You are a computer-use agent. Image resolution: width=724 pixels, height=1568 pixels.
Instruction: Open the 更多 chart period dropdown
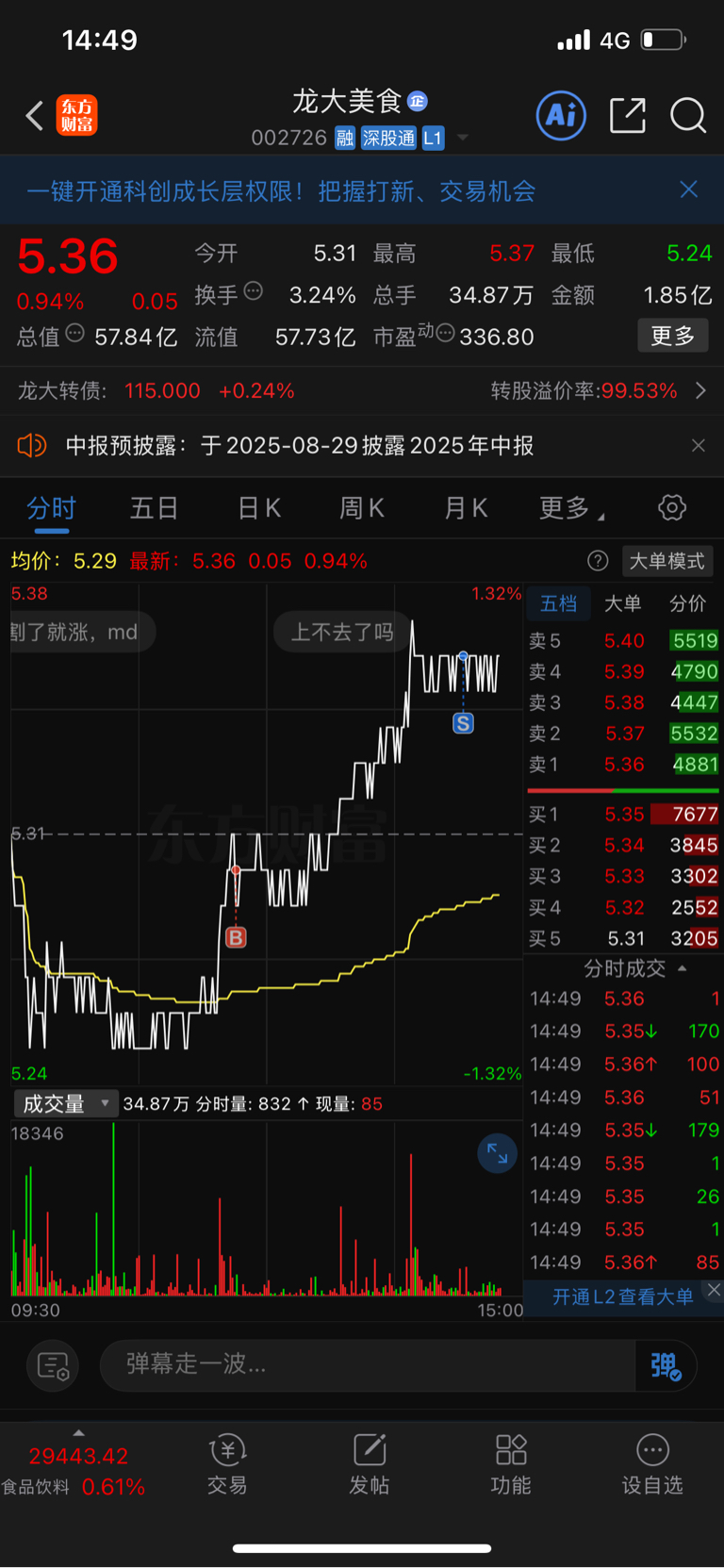coord(571,508)
